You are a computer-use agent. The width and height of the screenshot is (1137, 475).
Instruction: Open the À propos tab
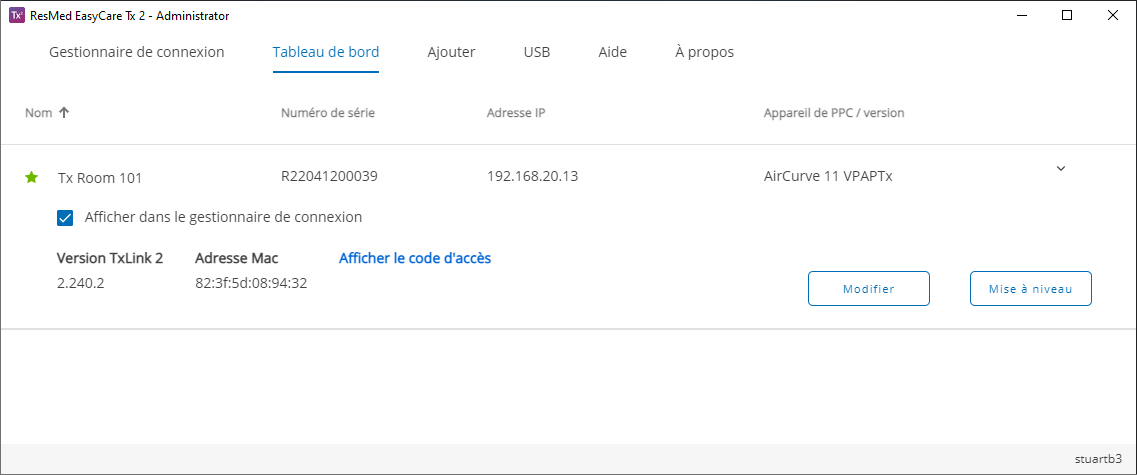[x=704, y=52]
